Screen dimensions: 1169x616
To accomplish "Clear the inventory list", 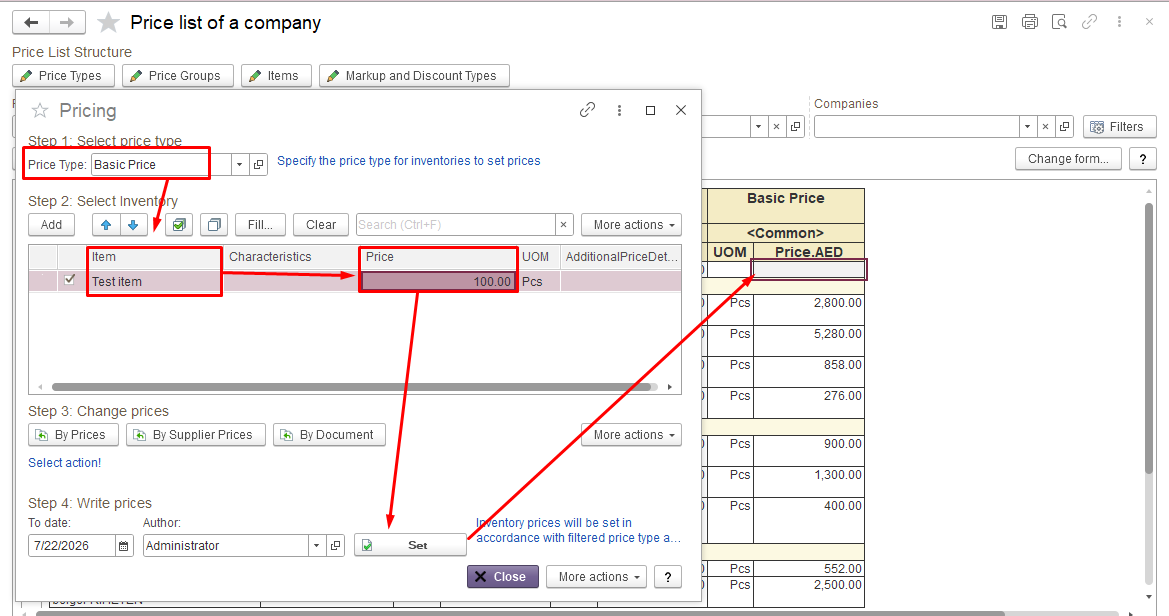I will tap(321, 224).
